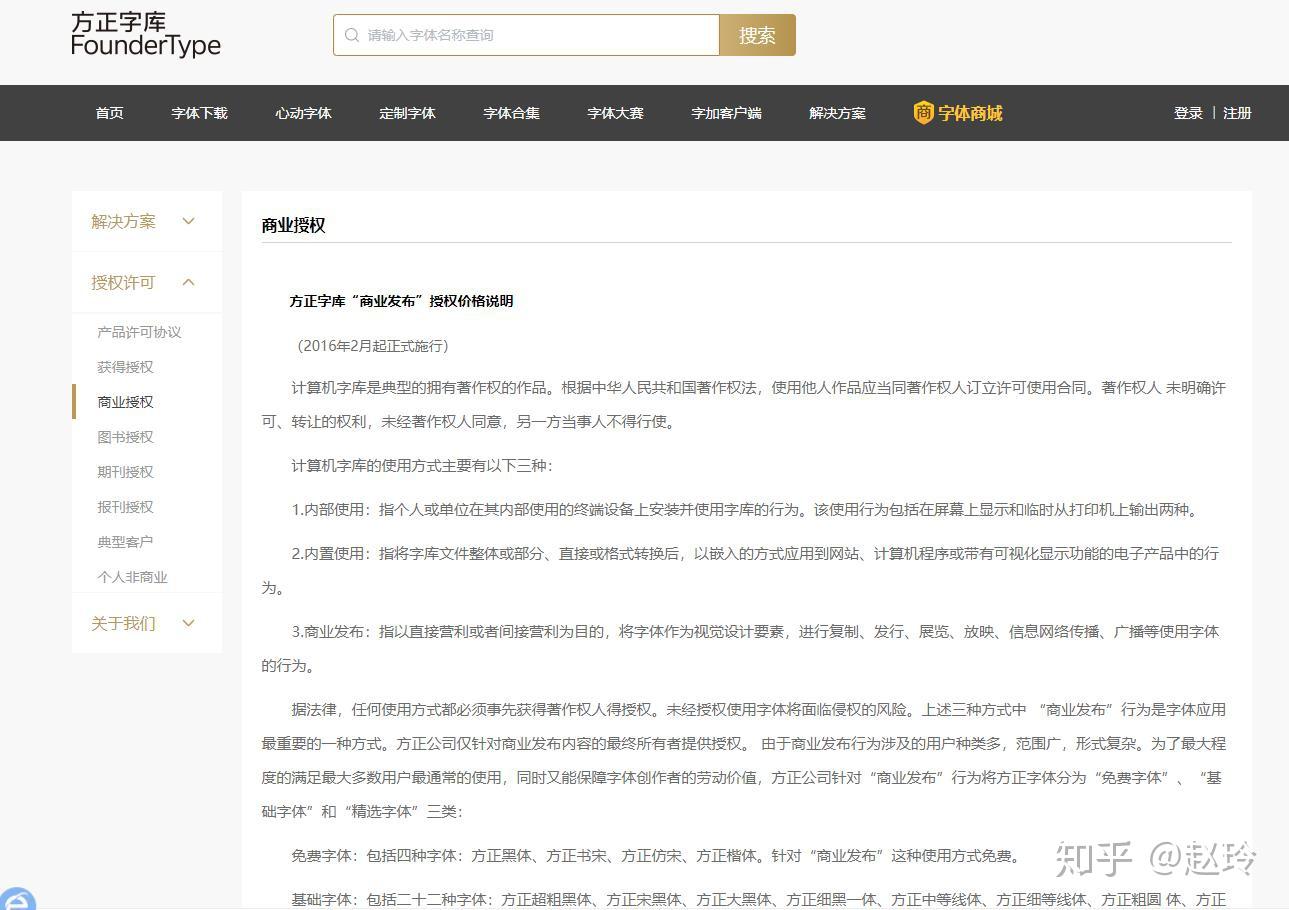Open the 首页 nav item

(x=110, y=113)
